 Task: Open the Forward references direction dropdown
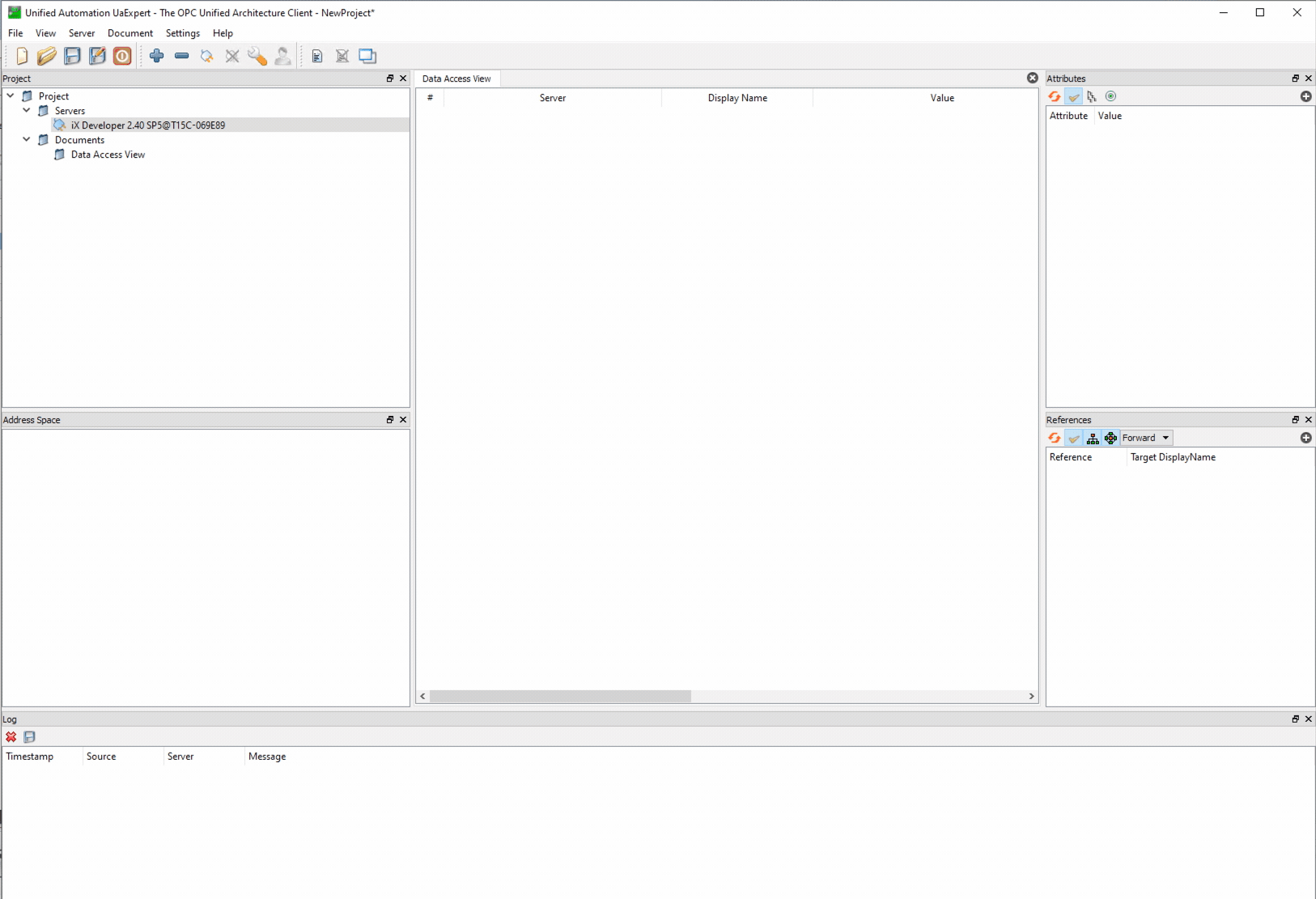click(1144, 438)
